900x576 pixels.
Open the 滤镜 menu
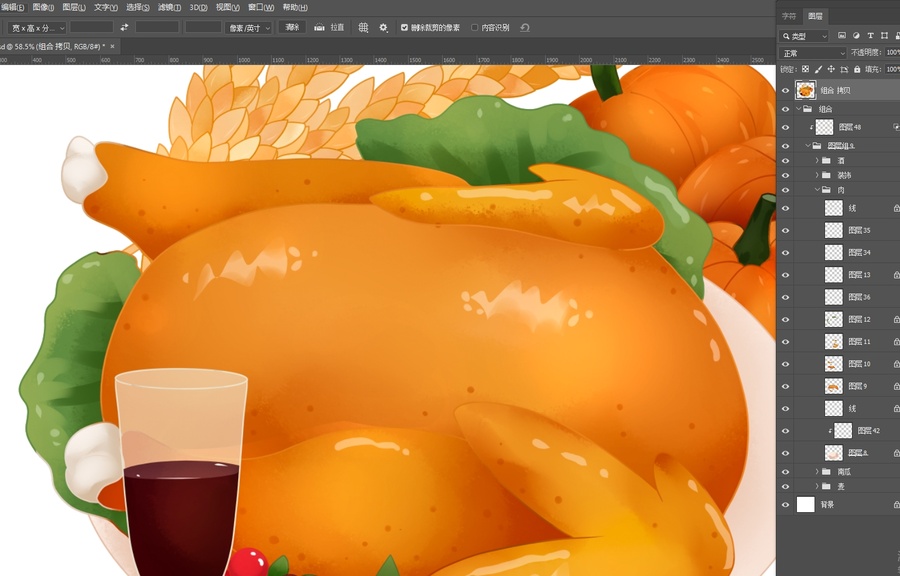169,7
